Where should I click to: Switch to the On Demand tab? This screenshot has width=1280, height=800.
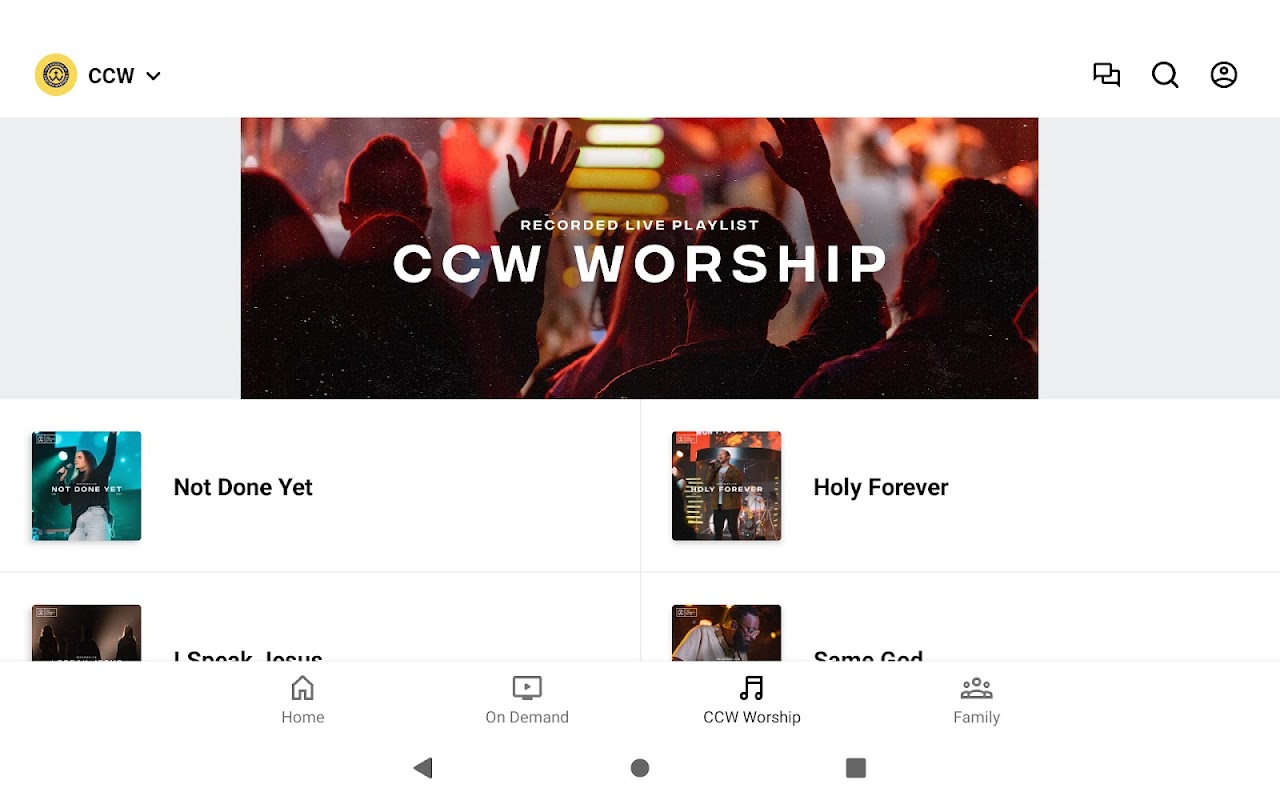[527, 700]
